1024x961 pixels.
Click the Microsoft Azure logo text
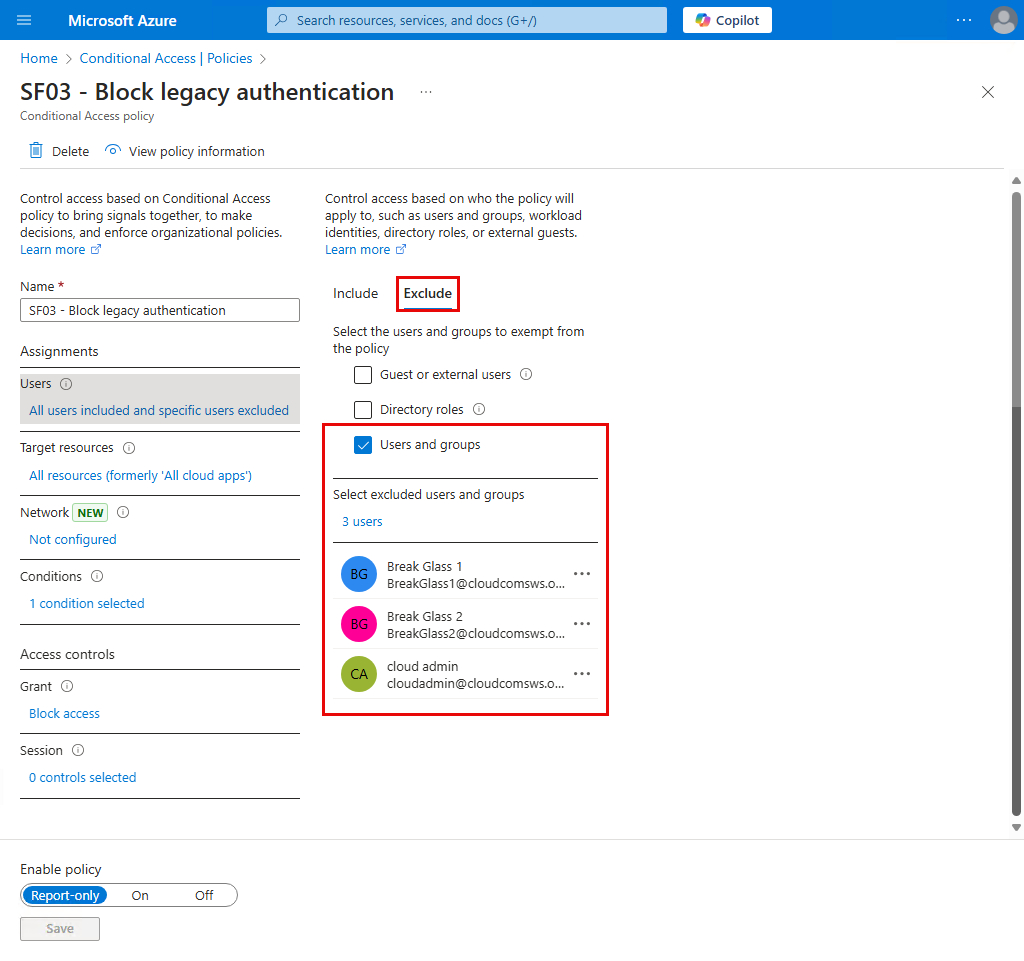coord(122,21)
